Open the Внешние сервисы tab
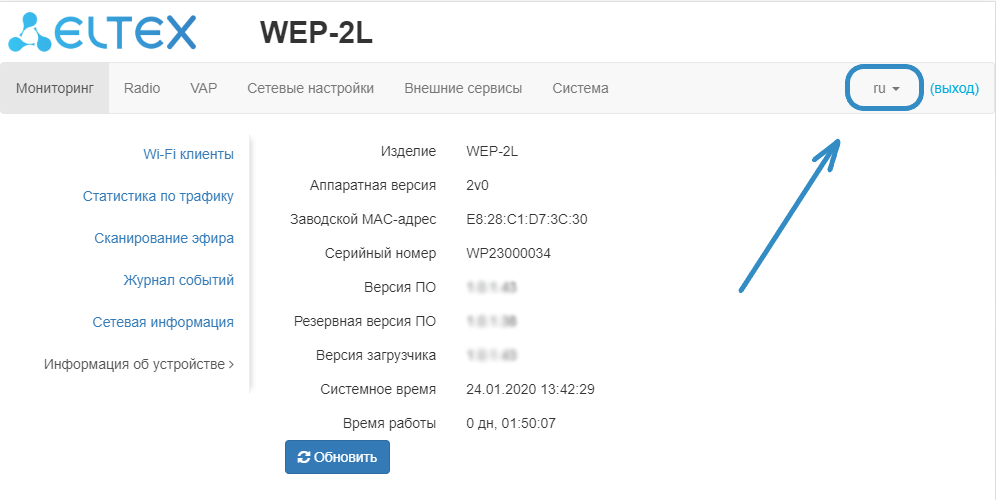 [x=463, y=88]
